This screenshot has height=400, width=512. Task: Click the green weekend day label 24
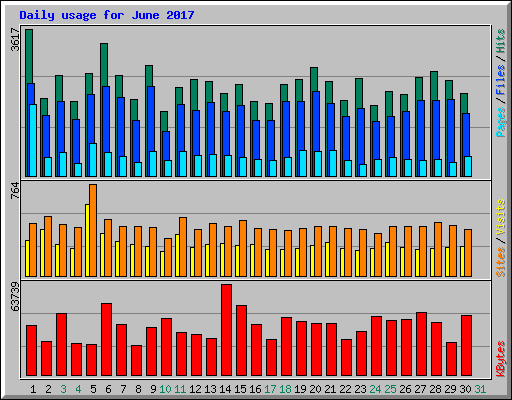tap(375, 389)
